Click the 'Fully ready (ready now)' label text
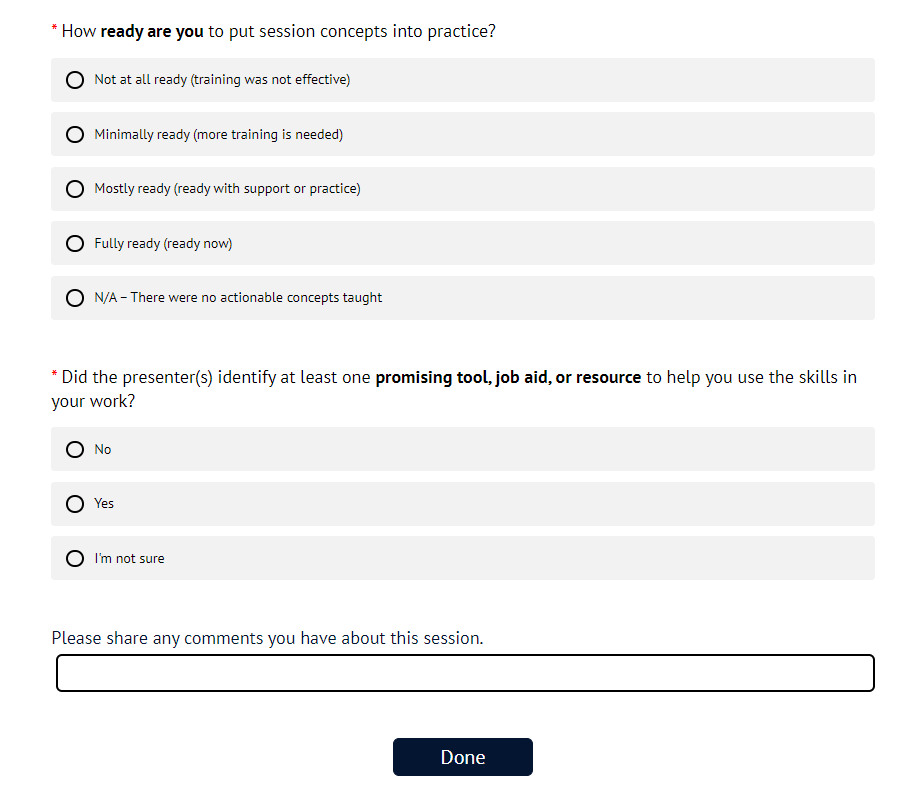The width and height of the screenshot is (916, 794). tap(163, 243)
